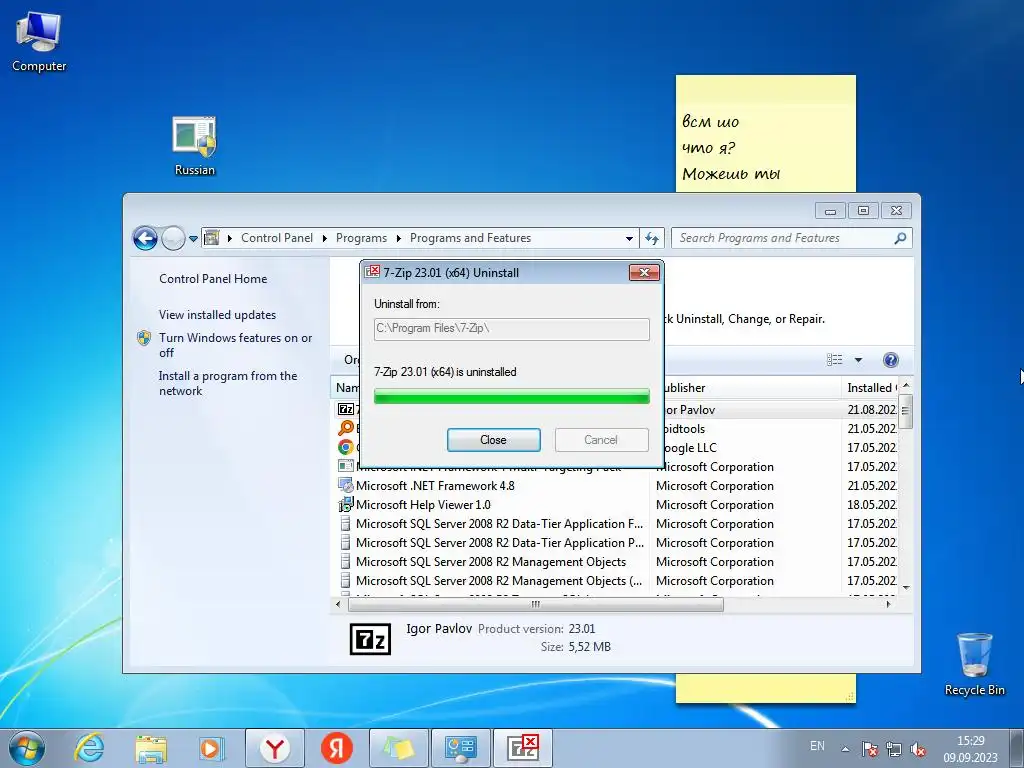Open the network tray icon

coord(893,749)
